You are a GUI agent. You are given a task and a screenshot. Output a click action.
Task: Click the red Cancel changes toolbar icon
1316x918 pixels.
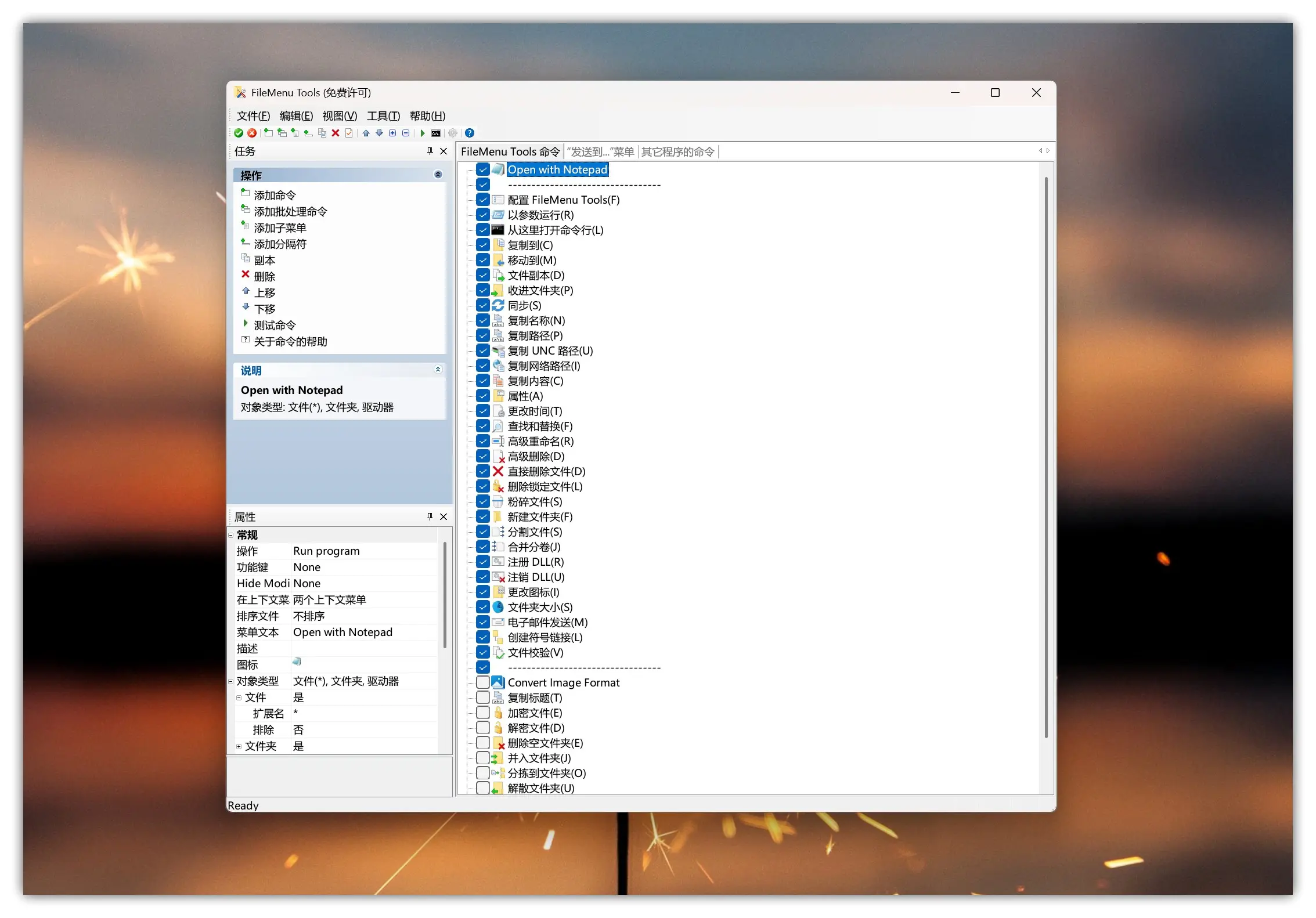coord(252,133)
